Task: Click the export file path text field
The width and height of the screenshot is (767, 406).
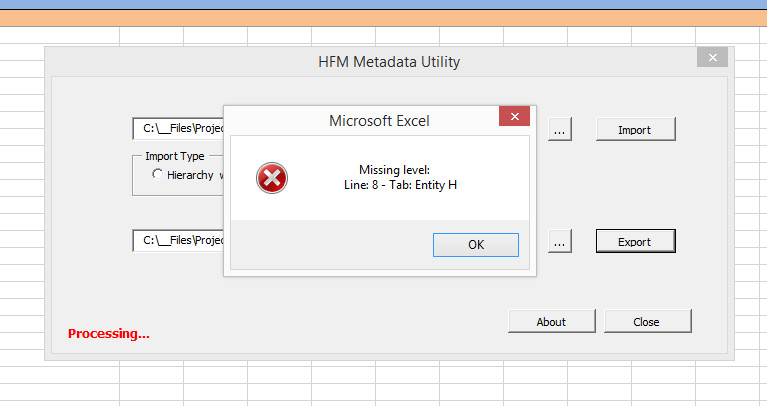Action: (x=178, y=241)
